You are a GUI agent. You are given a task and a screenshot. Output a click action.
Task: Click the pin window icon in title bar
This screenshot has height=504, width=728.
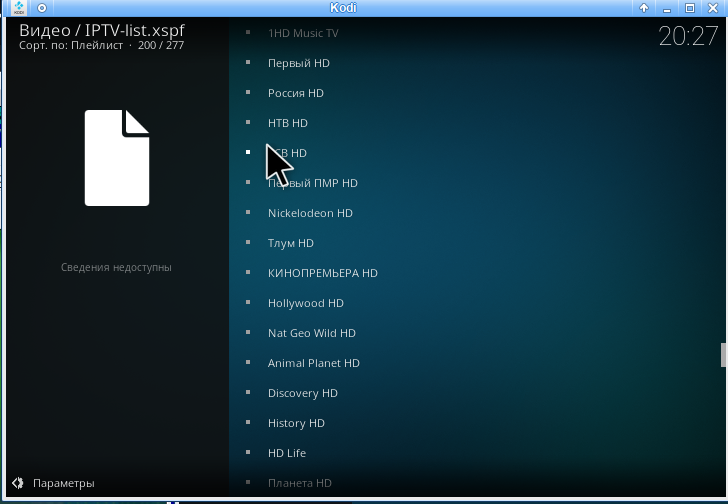tap(42, 8)
